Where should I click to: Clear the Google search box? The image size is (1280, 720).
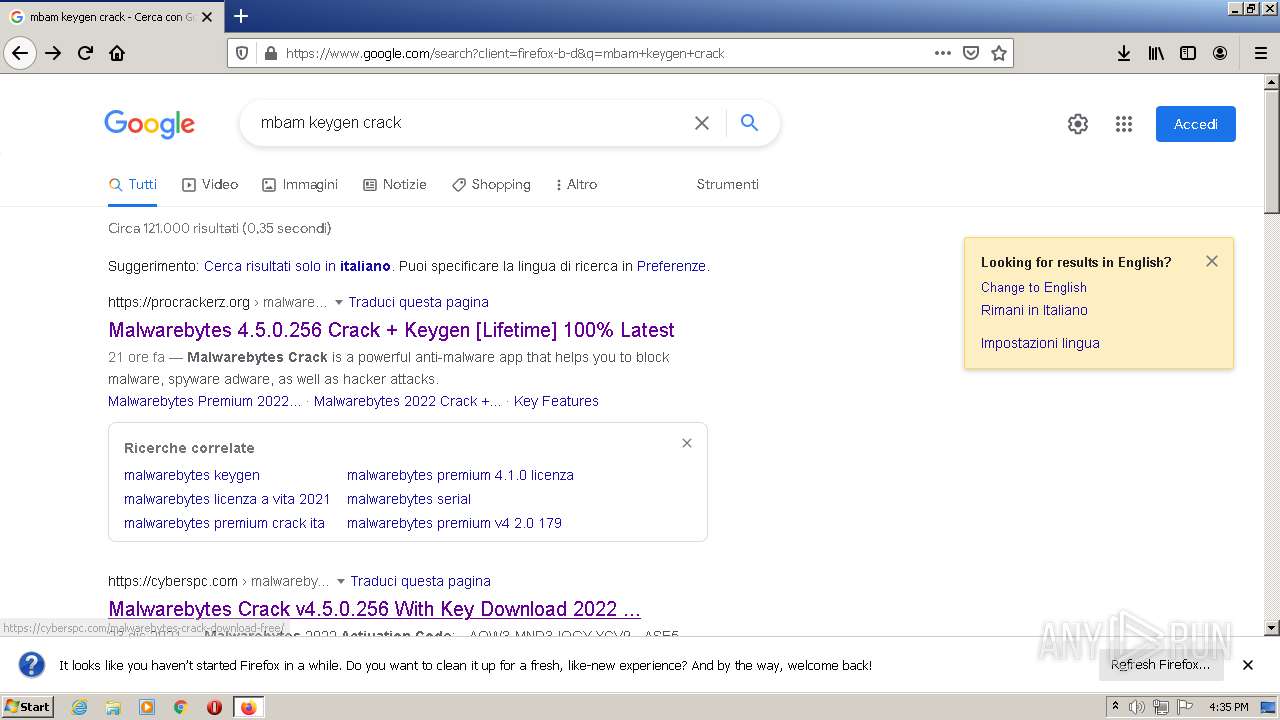coord(702,123)
